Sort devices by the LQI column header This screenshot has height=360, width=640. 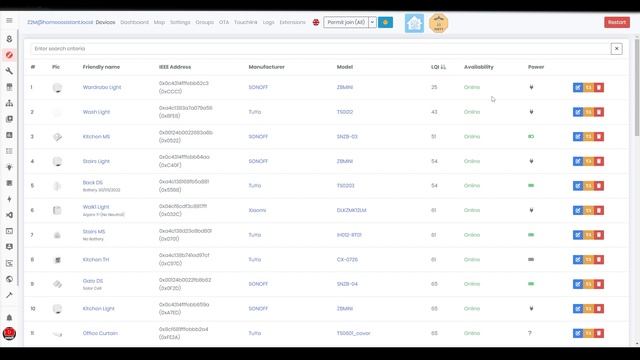pyautogui.click(x=438, y=67)
